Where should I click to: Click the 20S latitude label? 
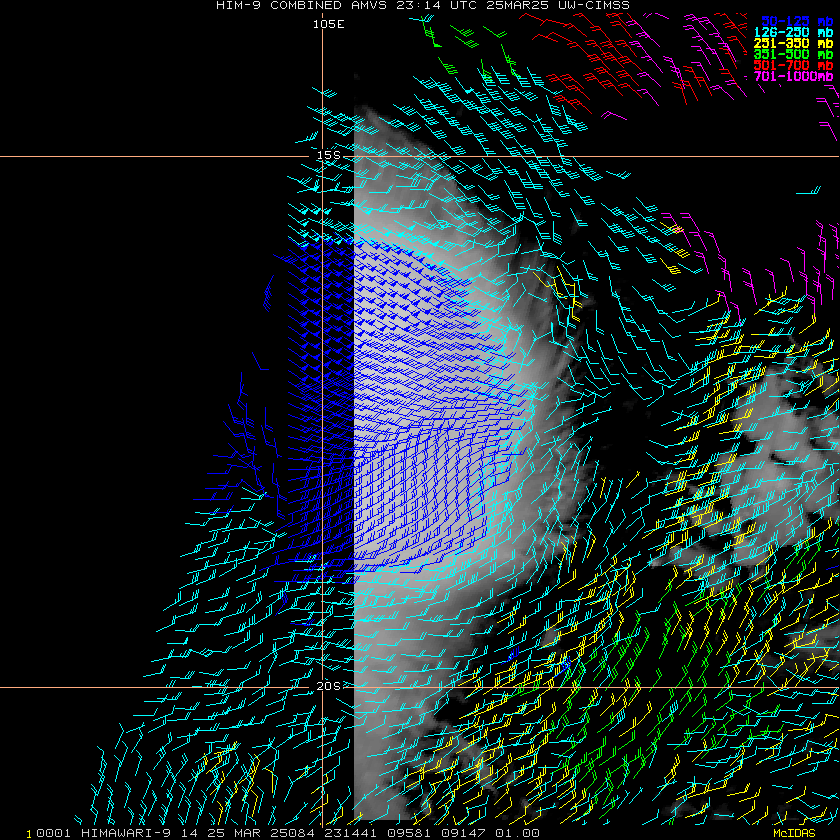click(x=329, y=686)
